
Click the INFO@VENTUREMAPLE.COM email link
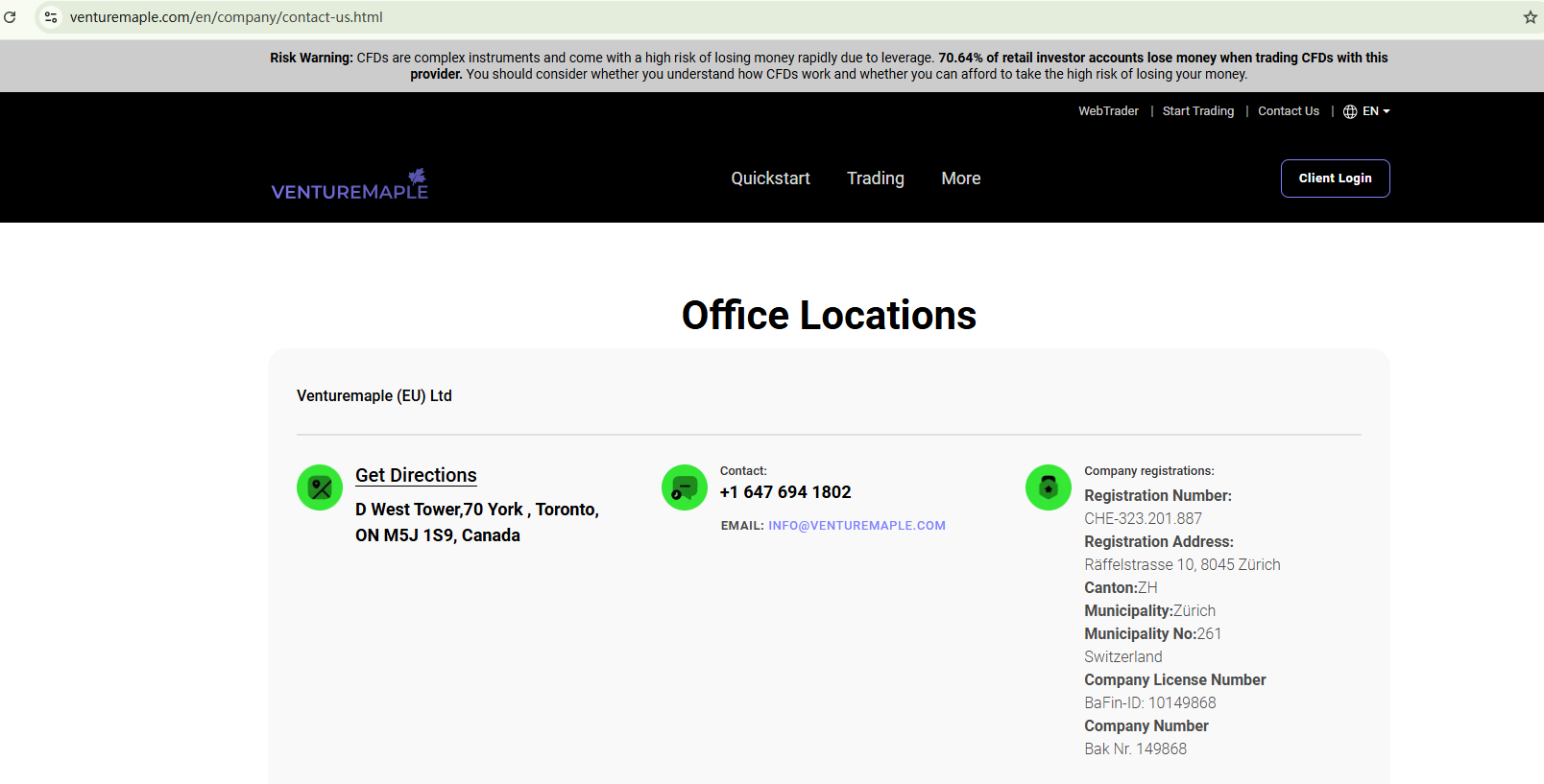point(856,526)
